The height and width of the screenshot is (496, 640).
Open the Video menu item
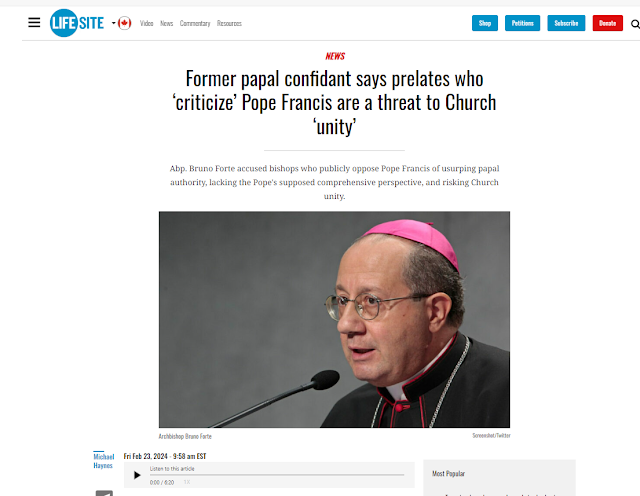click(147, 23)
